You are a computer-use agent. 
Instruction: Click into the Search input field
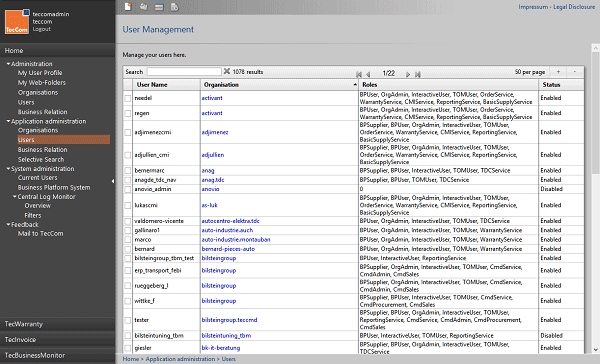[x=184, y=72]
